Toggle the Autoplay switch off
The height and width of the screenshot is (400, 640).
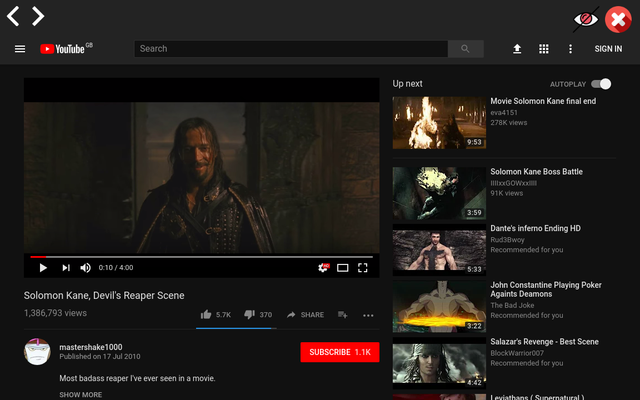coord(601,84)
